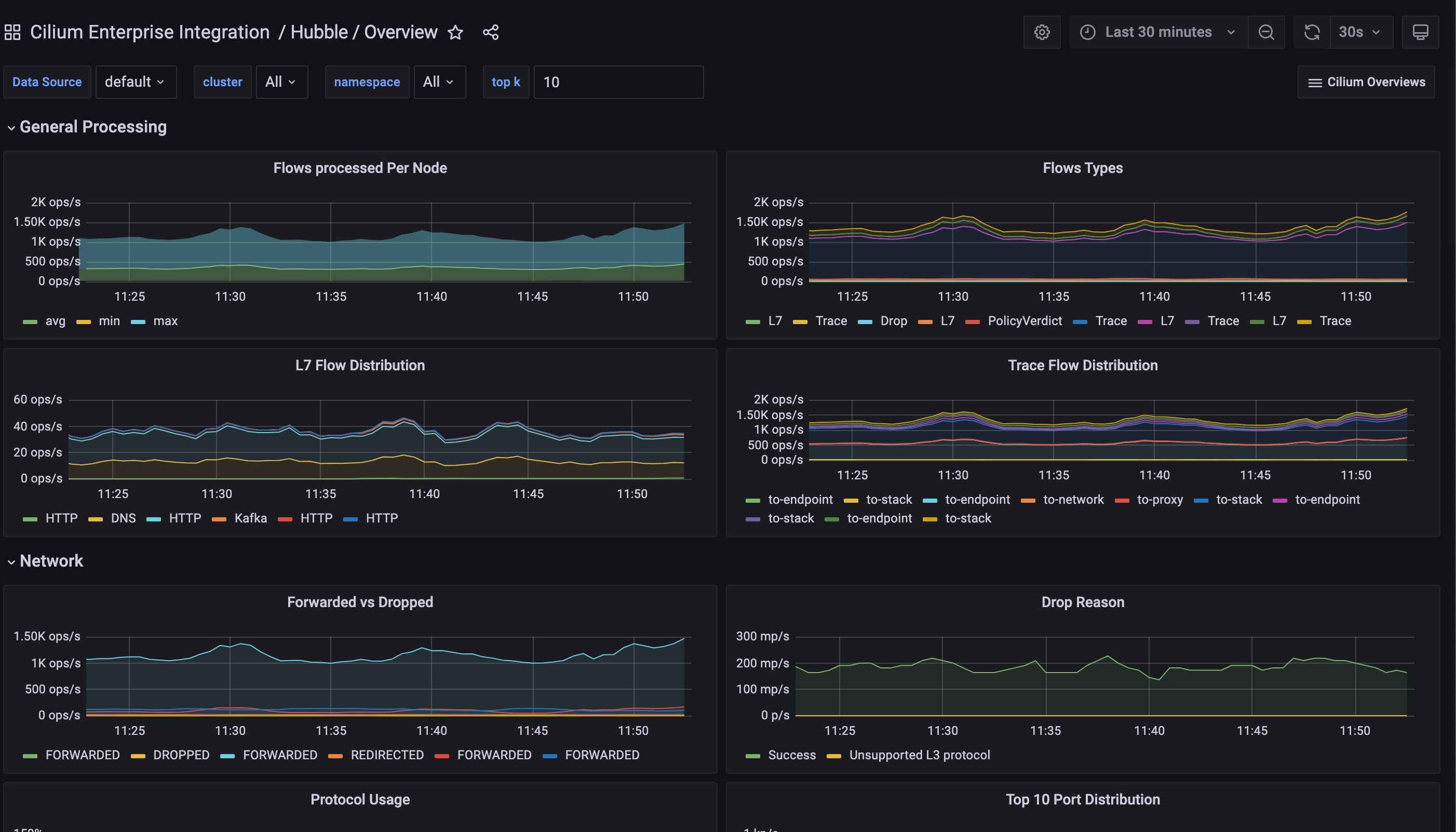The height and width of the screenshot is (832, 1456).
Task: Star this dashboard as favorite
Action: pyautogui.click(x=455, y=32)
